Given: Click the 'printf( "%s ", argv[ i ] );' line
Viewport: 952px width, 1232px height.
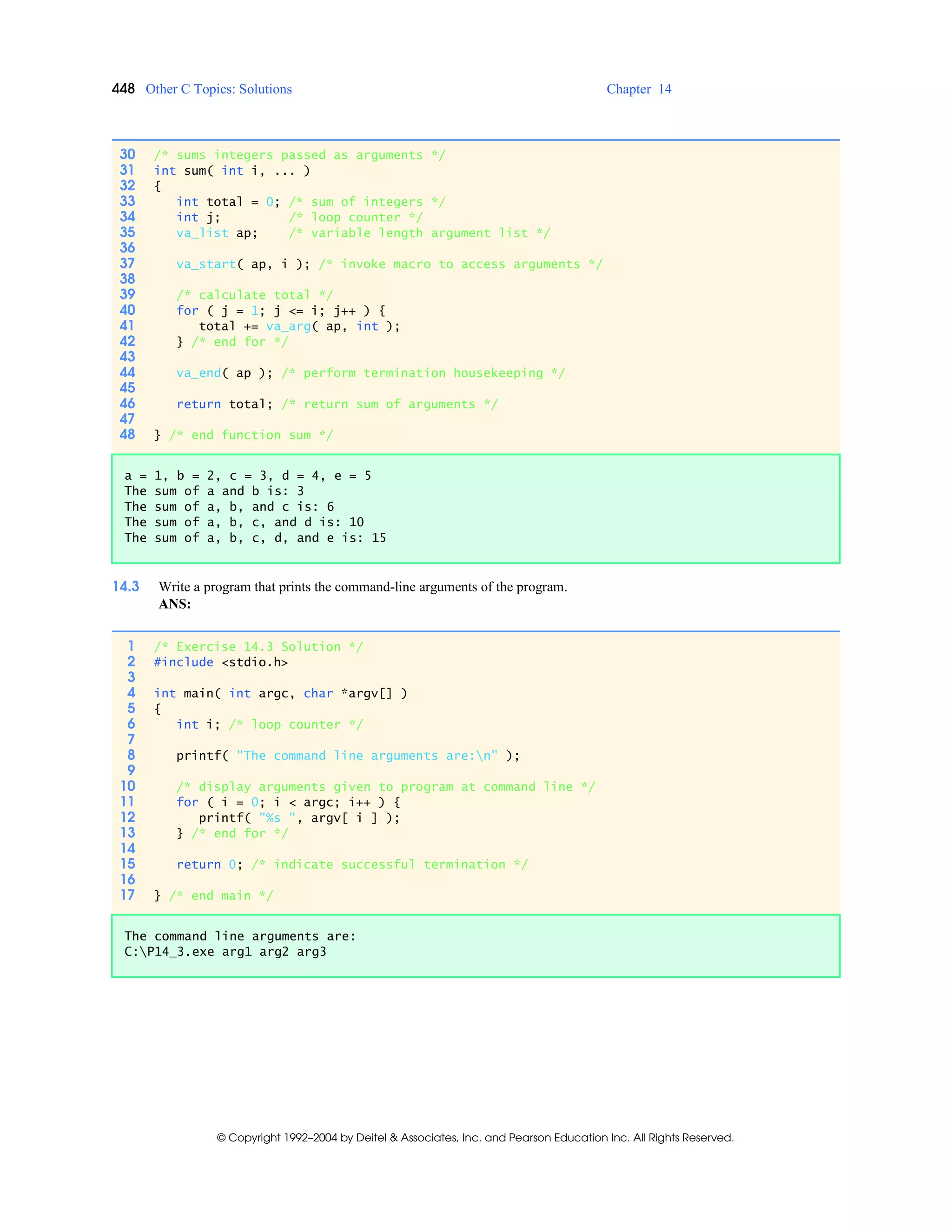Looking at the screenshot, I should pos(299,818).
